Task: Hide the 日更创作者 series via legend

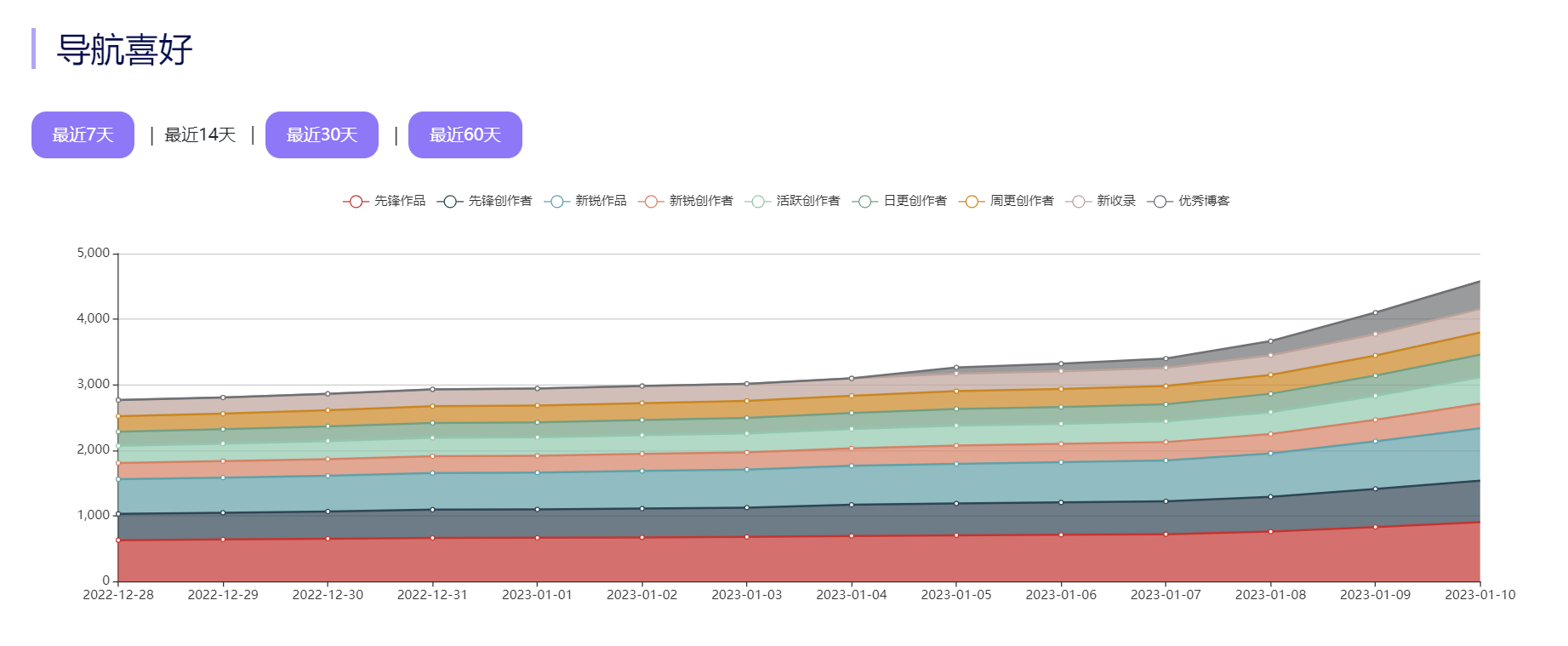Action: tap(900, 201)
